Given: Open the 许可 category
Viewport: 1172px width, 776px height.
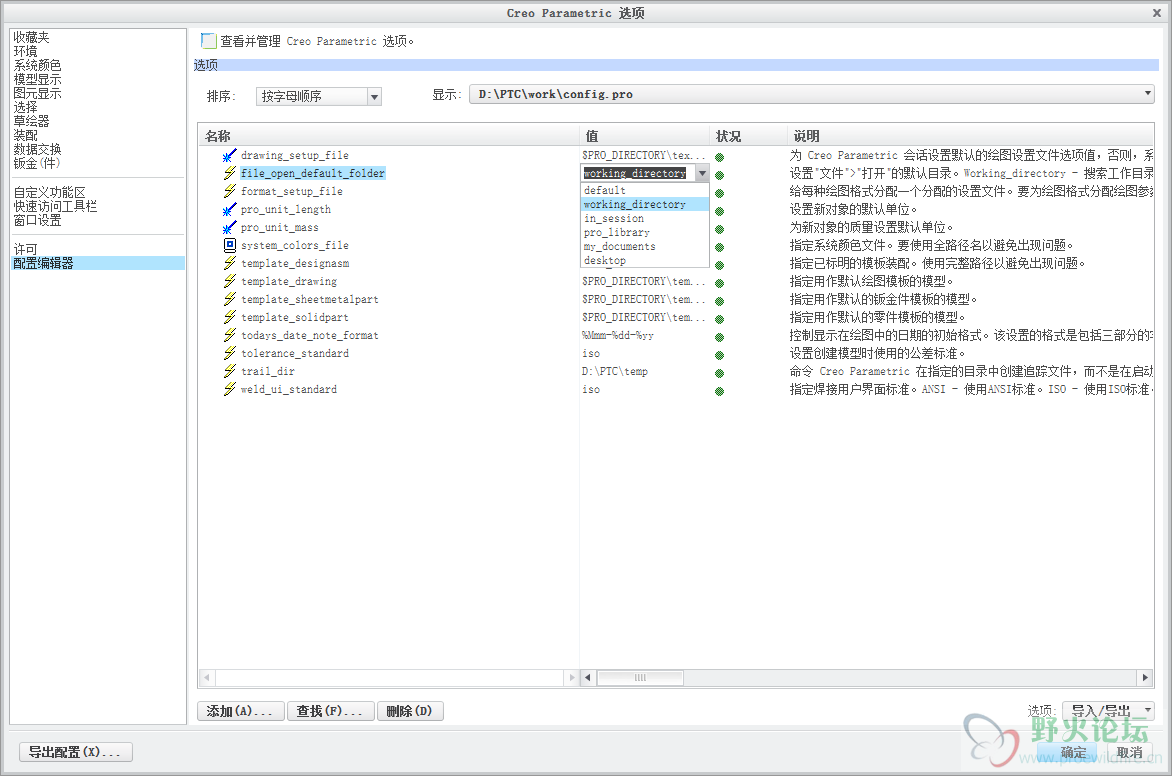Looking at the screenshot, I should pos(25,249).
